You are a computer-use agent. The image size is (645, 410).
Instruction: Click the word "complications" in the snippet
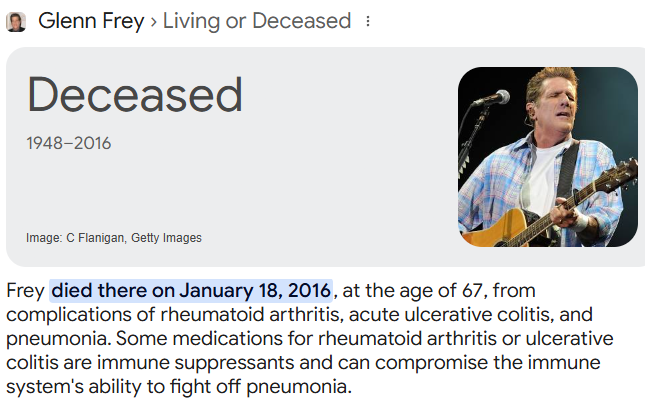[67, 315]
